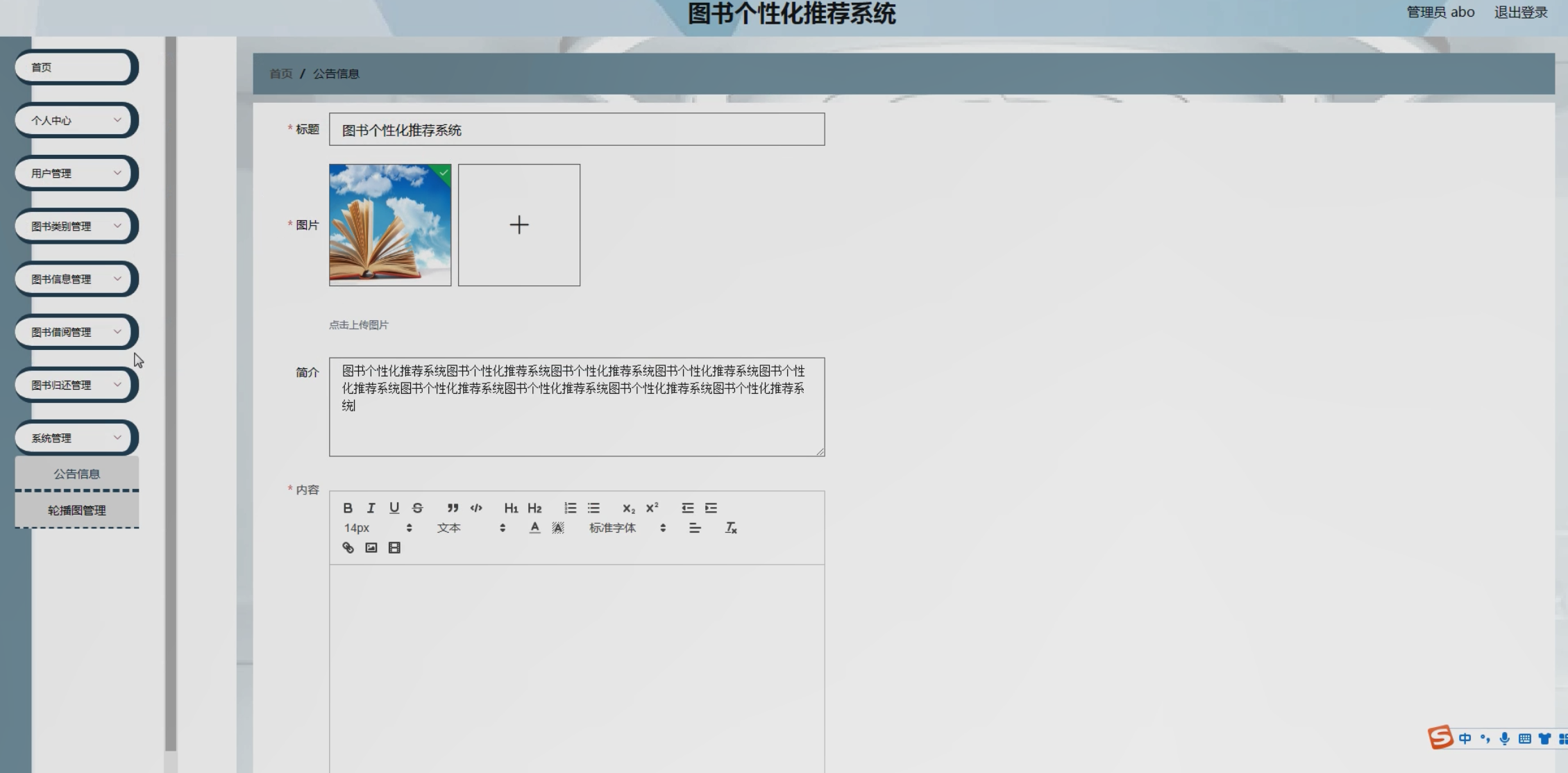Click the 退出登录 logout link
The image size is (1568, 773).
[x=1520, y=13]
